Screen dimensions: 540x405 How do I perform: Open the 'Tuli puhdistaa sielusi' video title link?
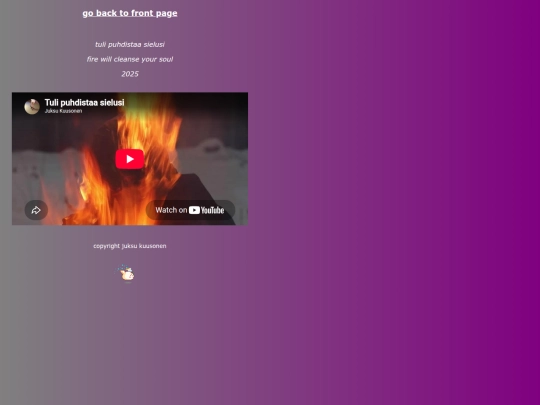coord(84,103)
